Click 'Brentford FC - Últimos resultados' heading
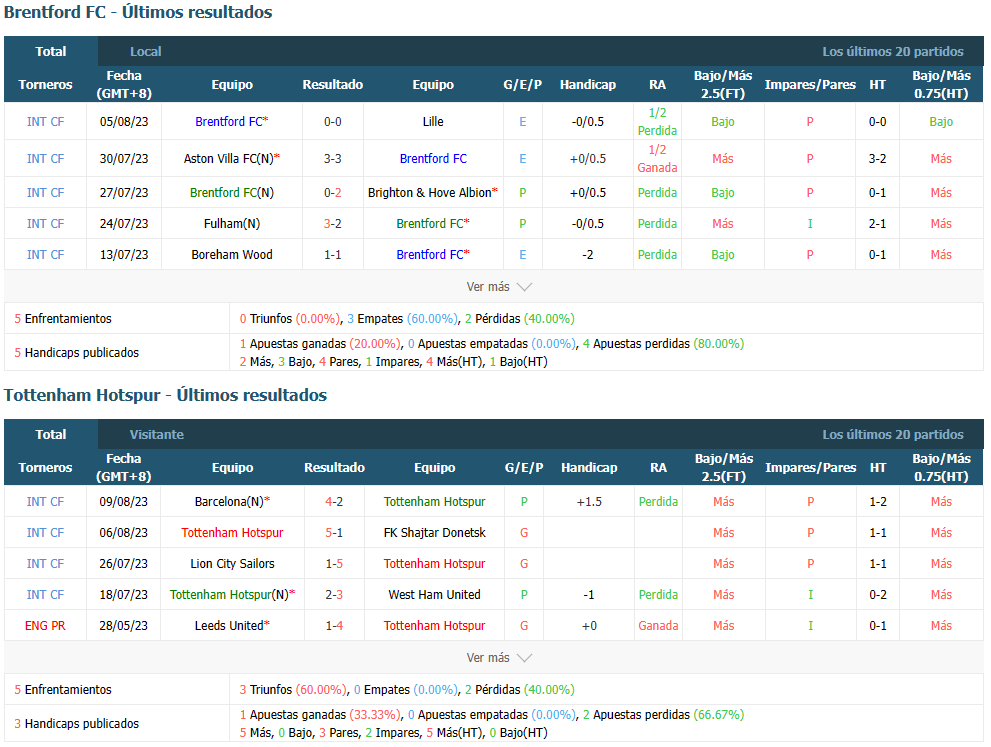 click(x=138, y=12)
